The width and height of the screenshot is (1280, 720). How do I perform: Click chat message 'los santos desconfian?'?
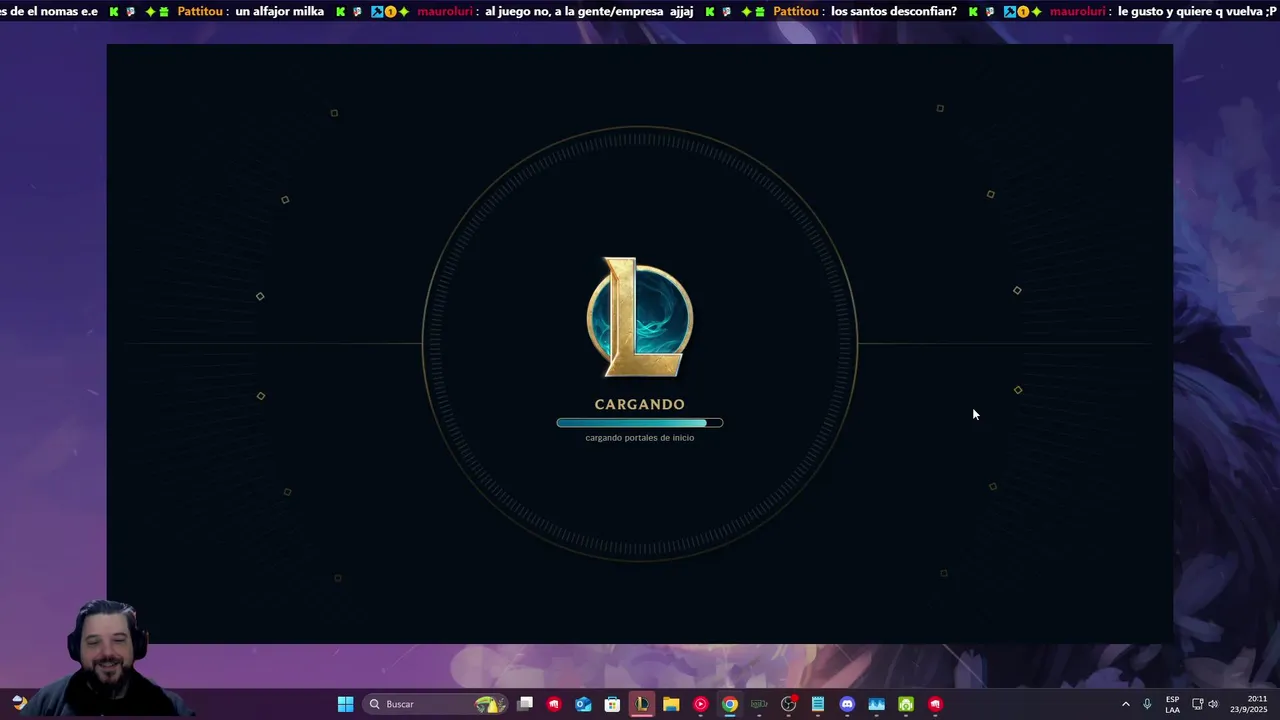(x=894, y=12)
